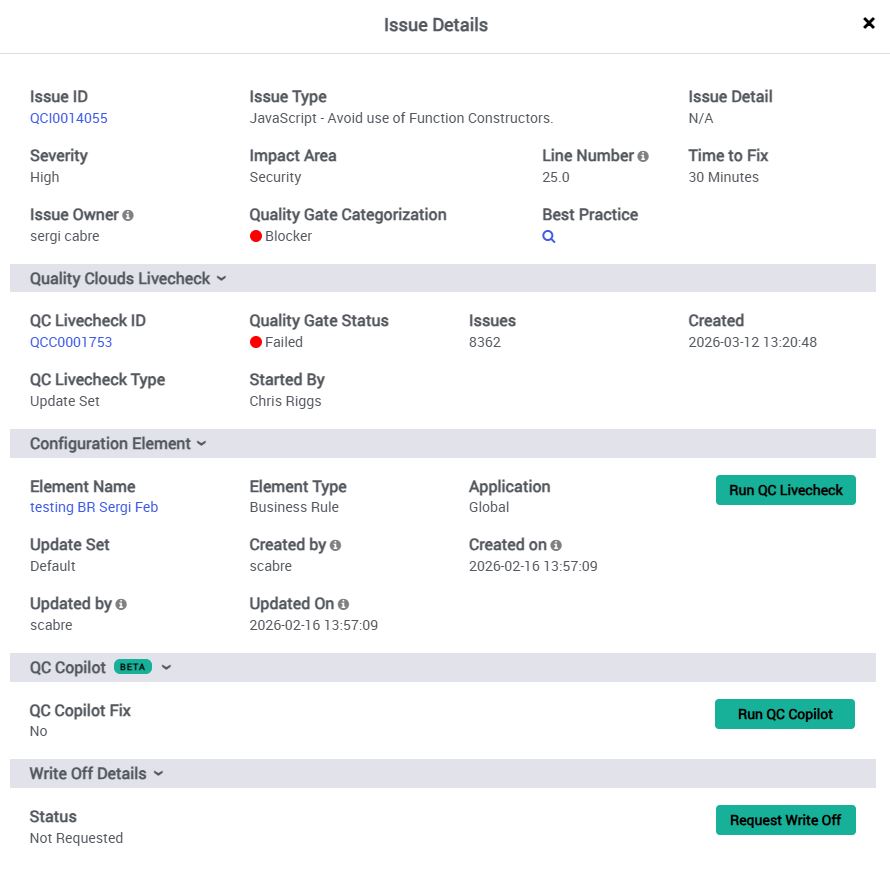The image size is (890, 879).
Task: Collapse the Quality Clouds Livecheck section
Action: click(221, 279)
